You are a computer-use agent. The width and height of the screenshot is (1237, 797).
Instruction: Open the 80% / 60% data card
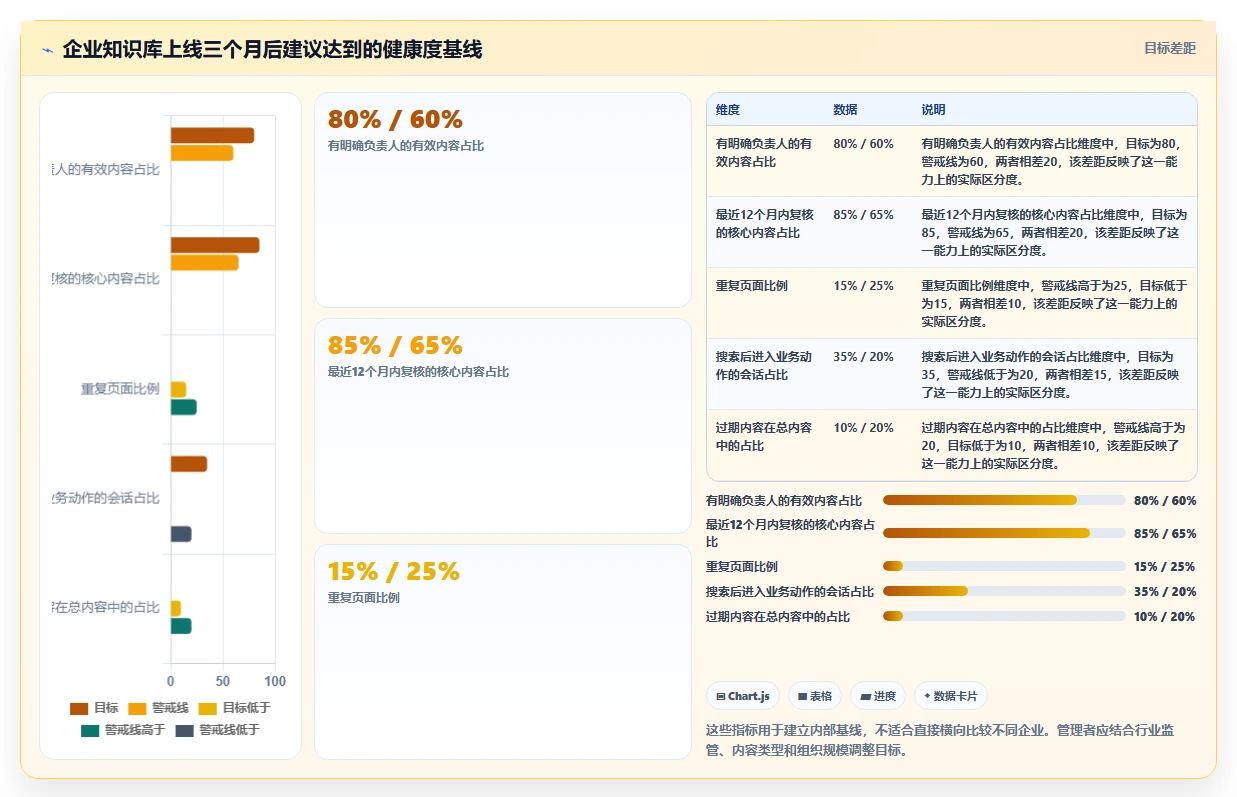click(503, 200)
